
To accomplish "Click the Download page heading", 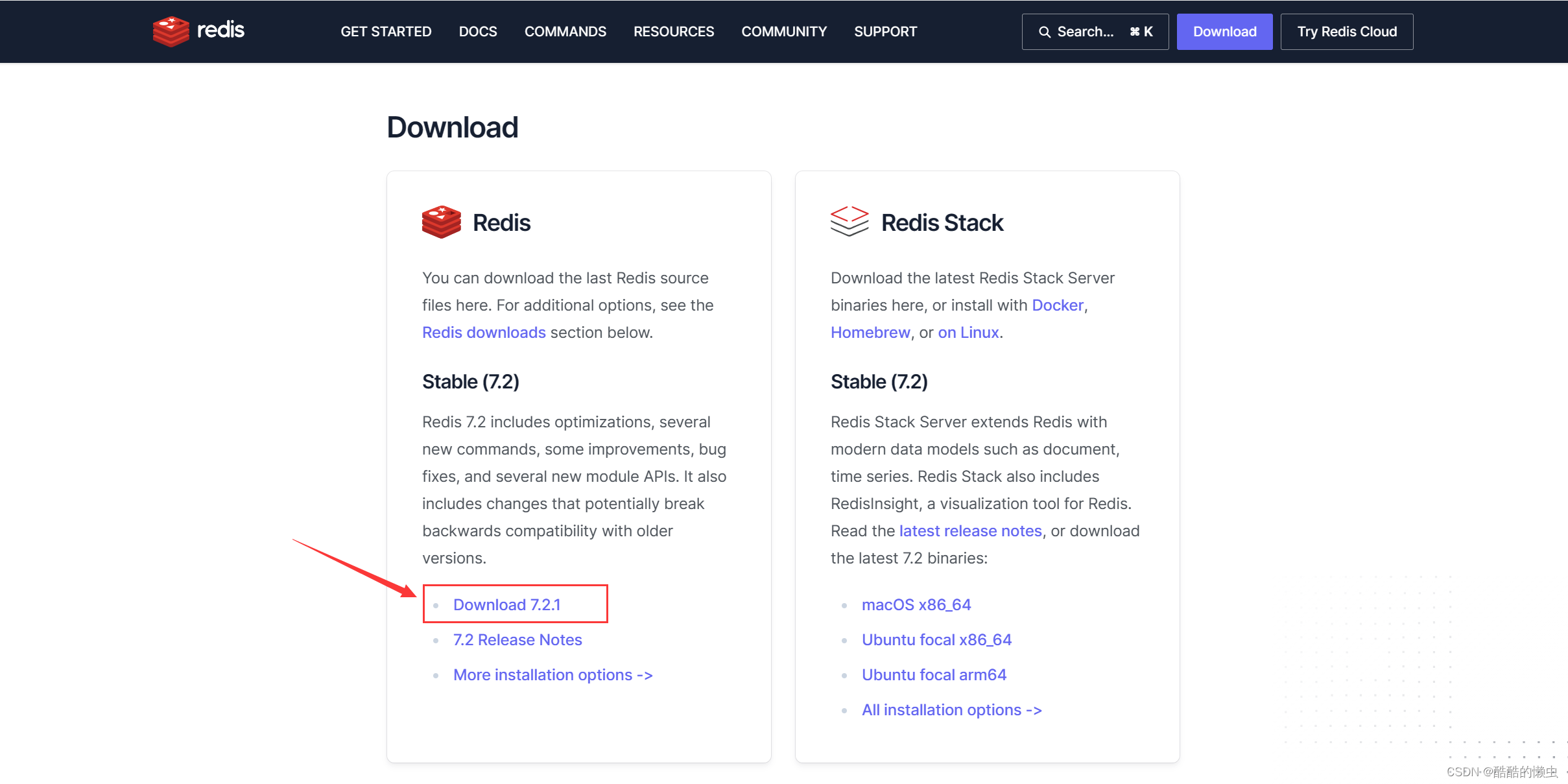I will coord(452,127).
